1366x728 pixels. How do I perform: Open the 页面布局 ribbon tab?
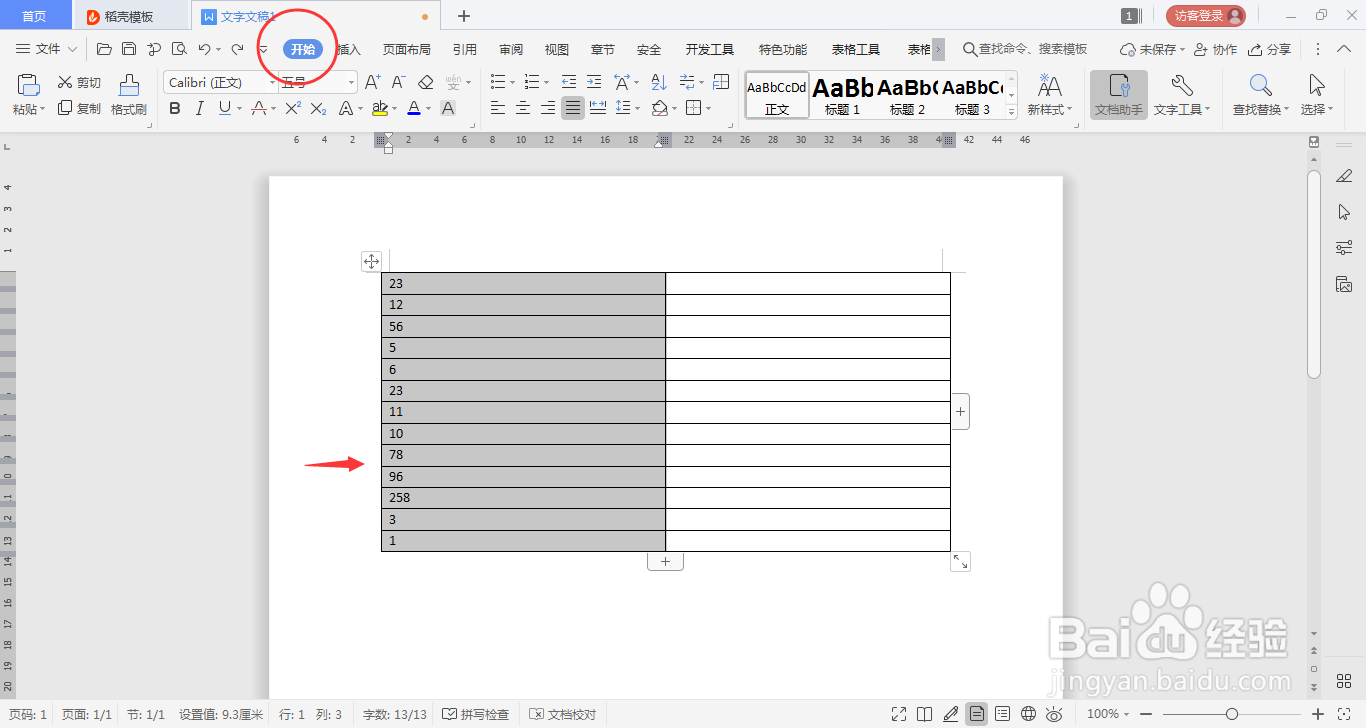[406, 49]
